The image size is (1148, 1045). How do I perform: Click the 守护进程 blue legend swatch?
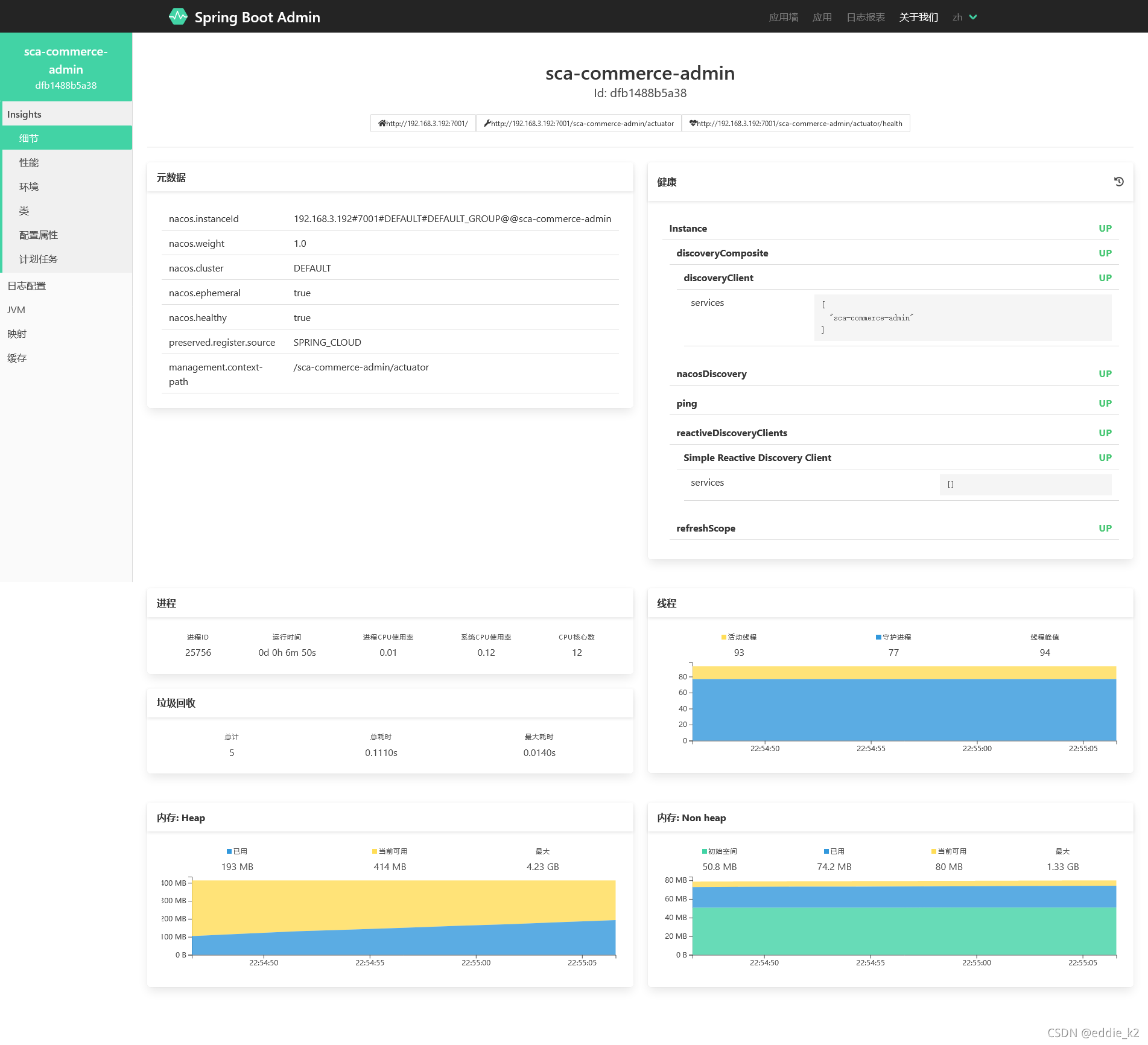[x=878, y=637]
